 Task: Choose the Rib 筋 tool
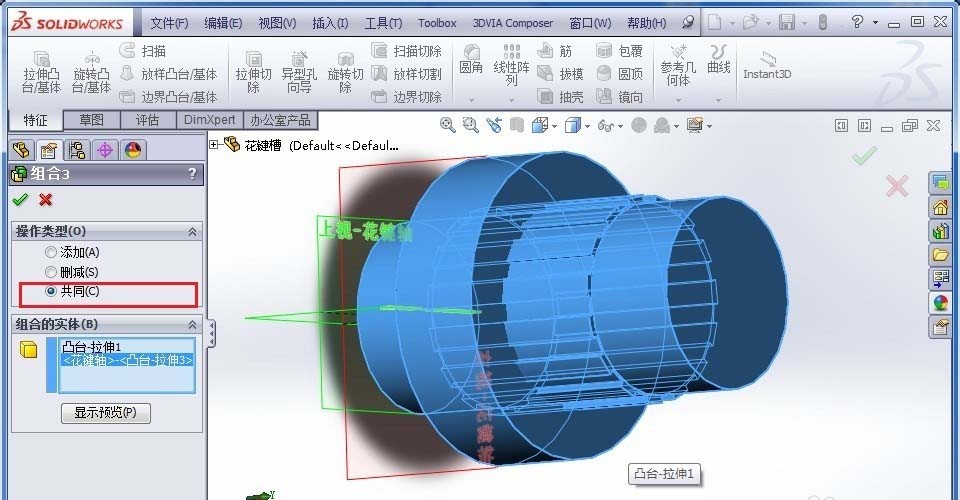pyautogui.click(x=555, y=51)
